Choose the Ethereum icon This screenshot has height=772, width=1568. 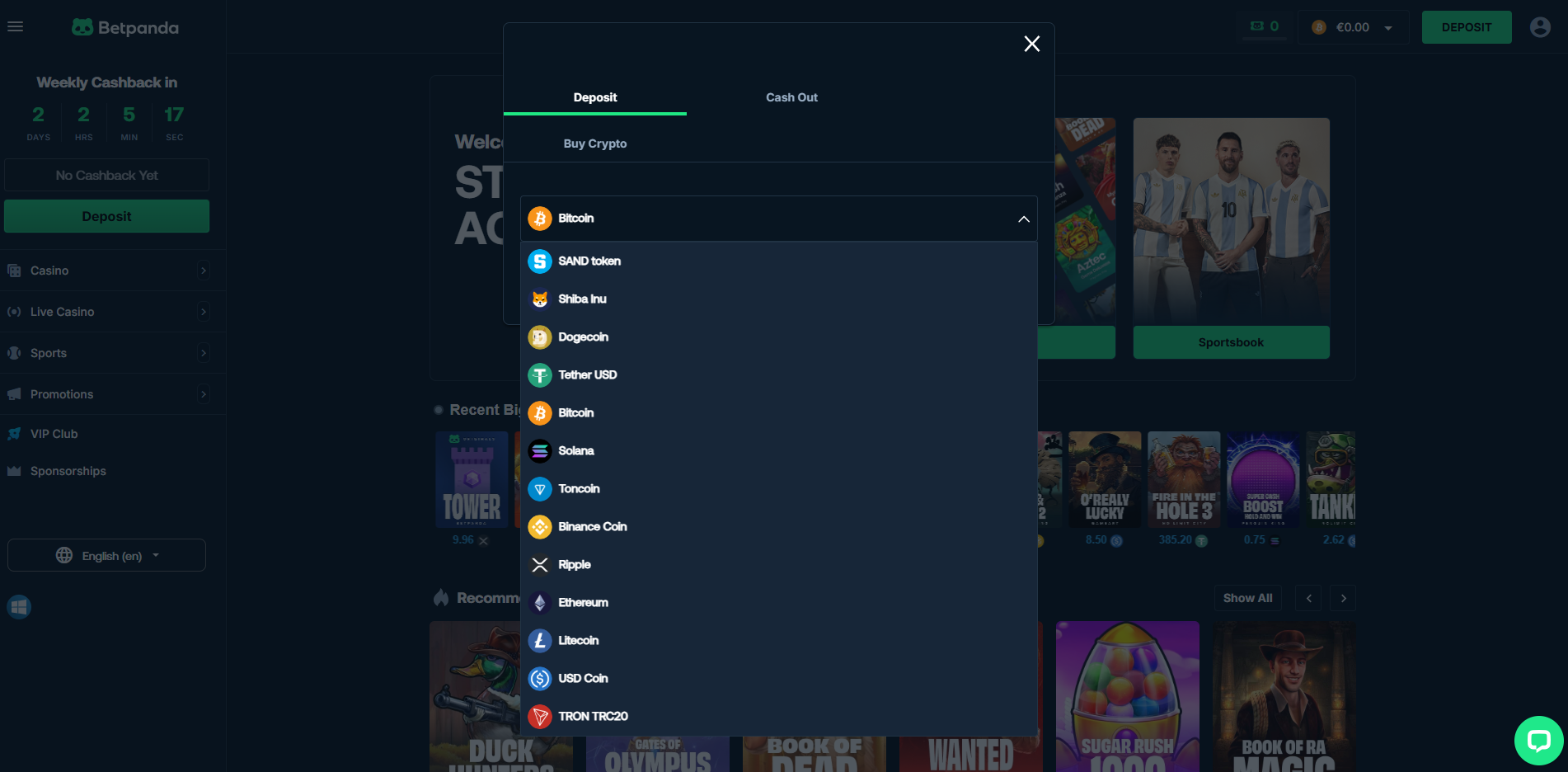[x=540, y=603]
